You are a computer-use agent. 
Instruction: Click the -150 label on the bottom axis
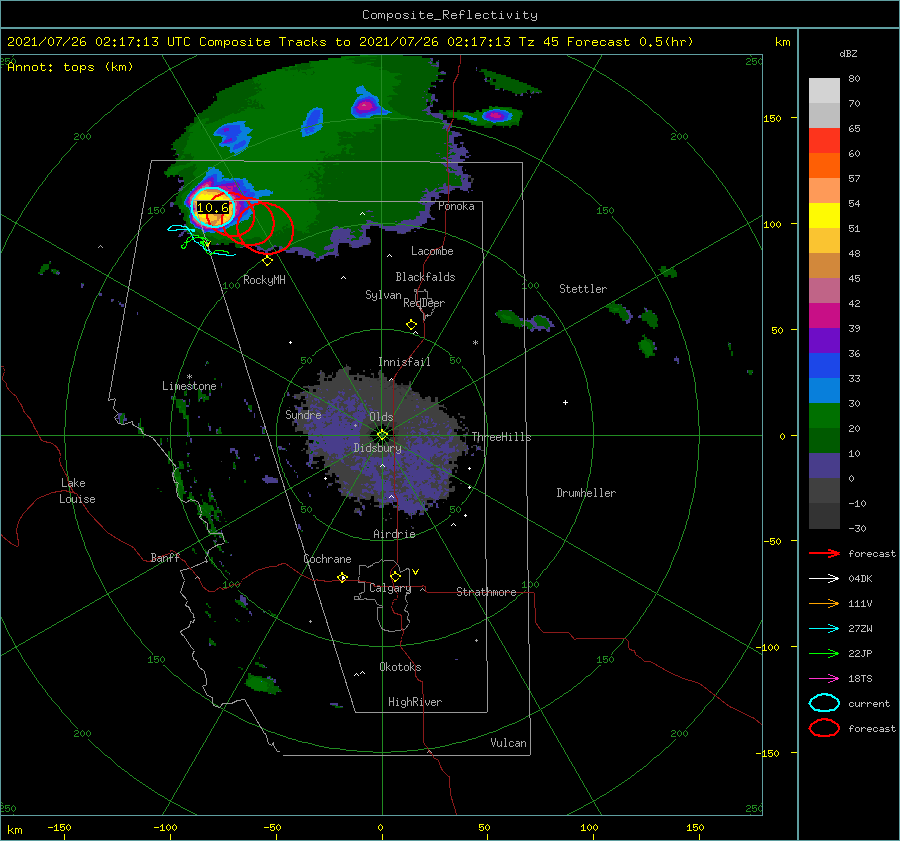[x=59, y=827]
